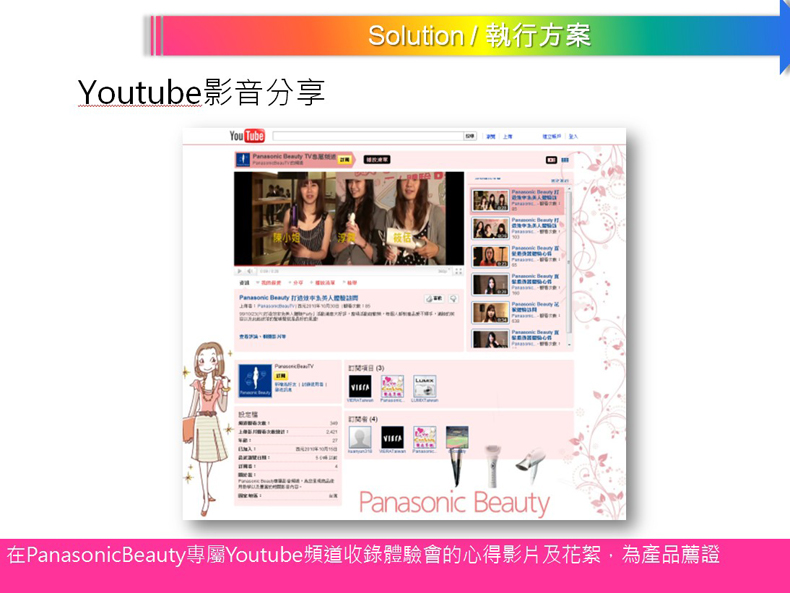Click the yellow subscribe button in channel header
Viewport: 790px width, 593px height.
pyautogui.click(x=344, y=159)
